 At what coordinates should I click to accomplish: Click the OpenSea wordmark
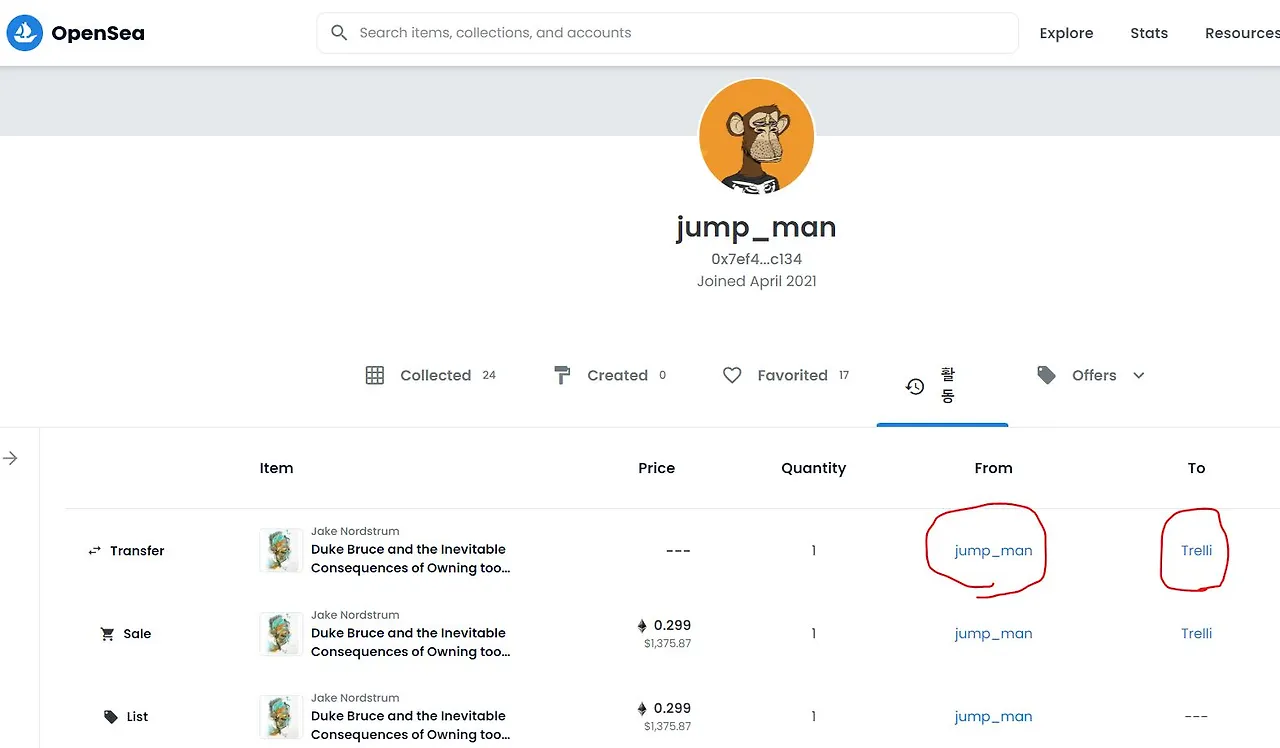[x=98, y=33]
